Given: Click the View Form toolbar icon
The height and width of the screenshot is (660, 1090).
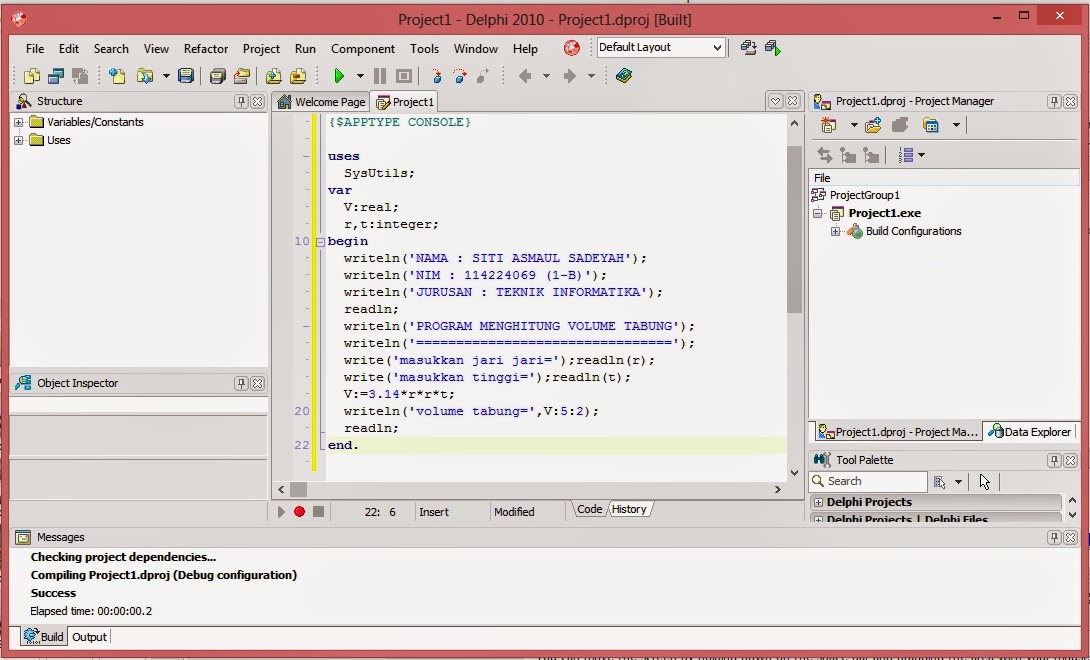Looking at the screenshot, I should coord(56,76).
